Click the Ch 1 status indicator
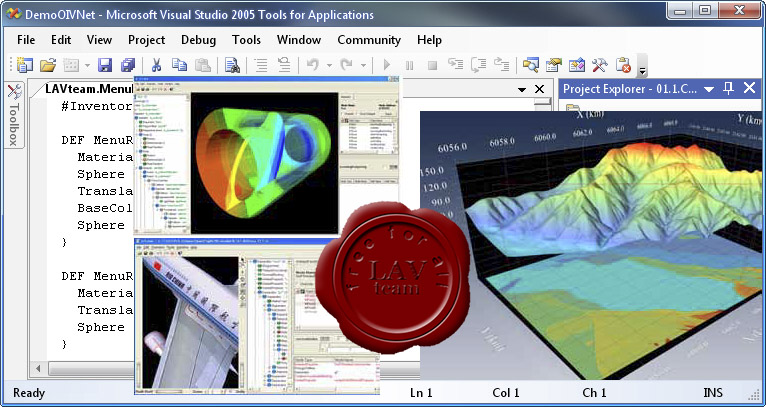Screen dimensions: 766x407 tap(594, 393)
